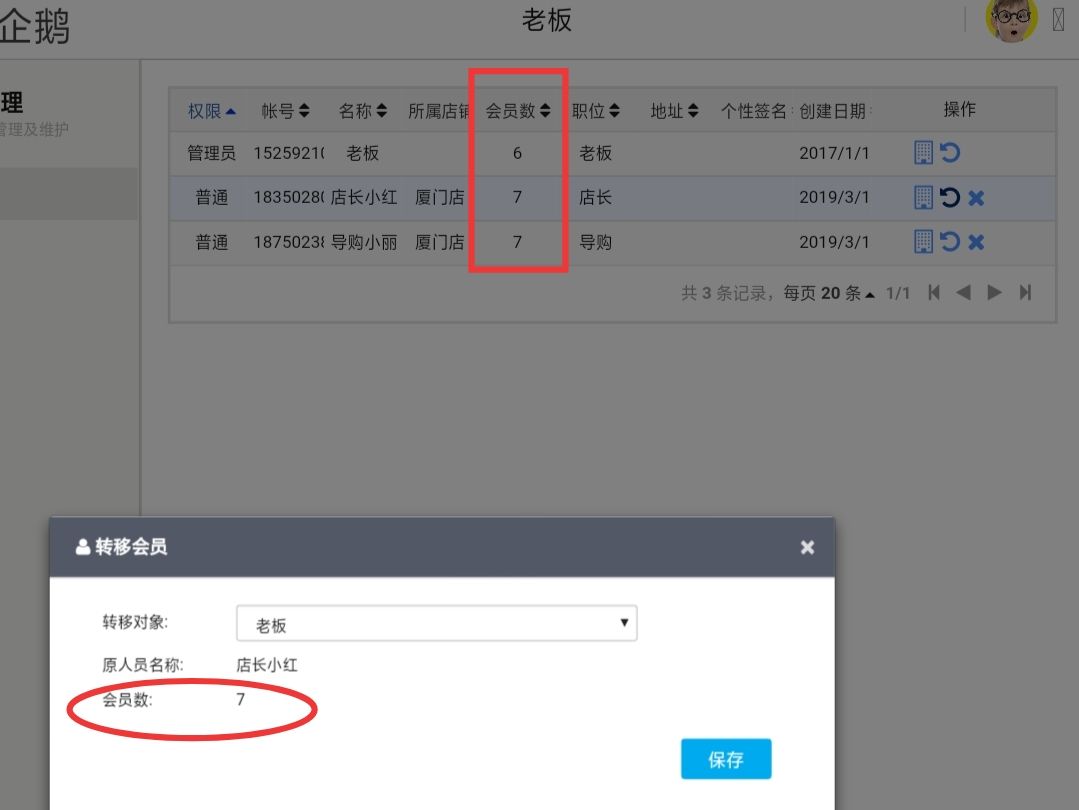Delete the 导购小丽 account
1079x810 pixels.
pyautogui.click(x=976, y=242)
